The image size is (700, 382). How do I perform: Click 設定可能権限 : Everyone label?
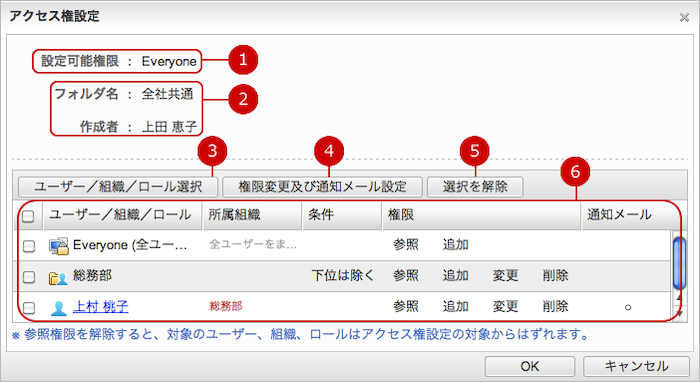click(x=119, y=61)
